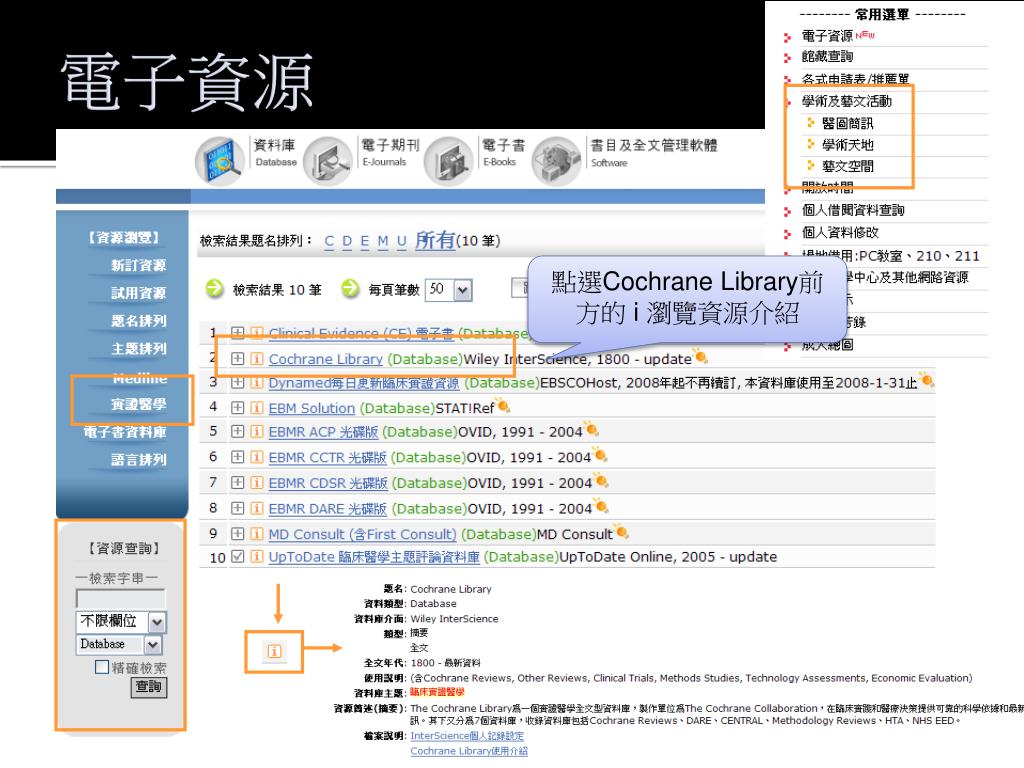Open the 書目及全文管理軟體 Software icon
The height and width of the screenshot is (768, 1024).
(x=556, y=161)
